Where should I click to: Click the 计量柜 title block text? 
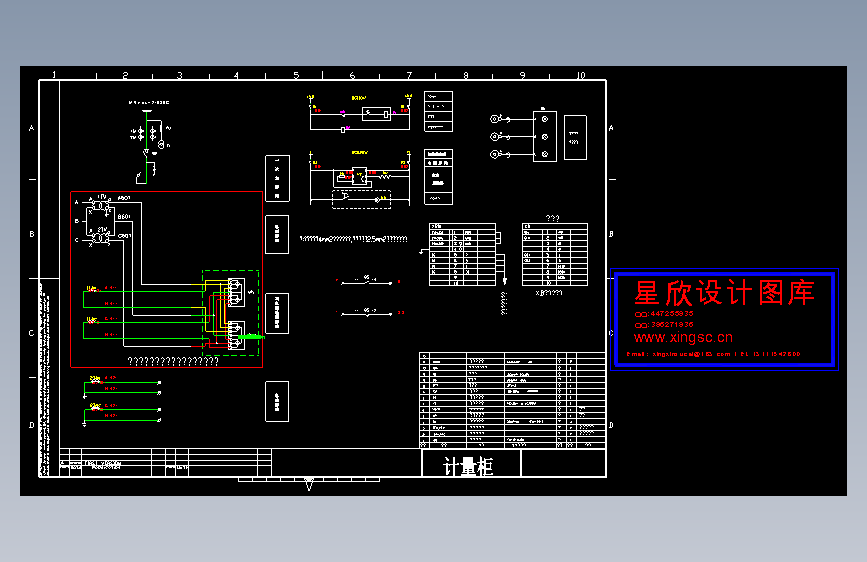click(468, 466)
